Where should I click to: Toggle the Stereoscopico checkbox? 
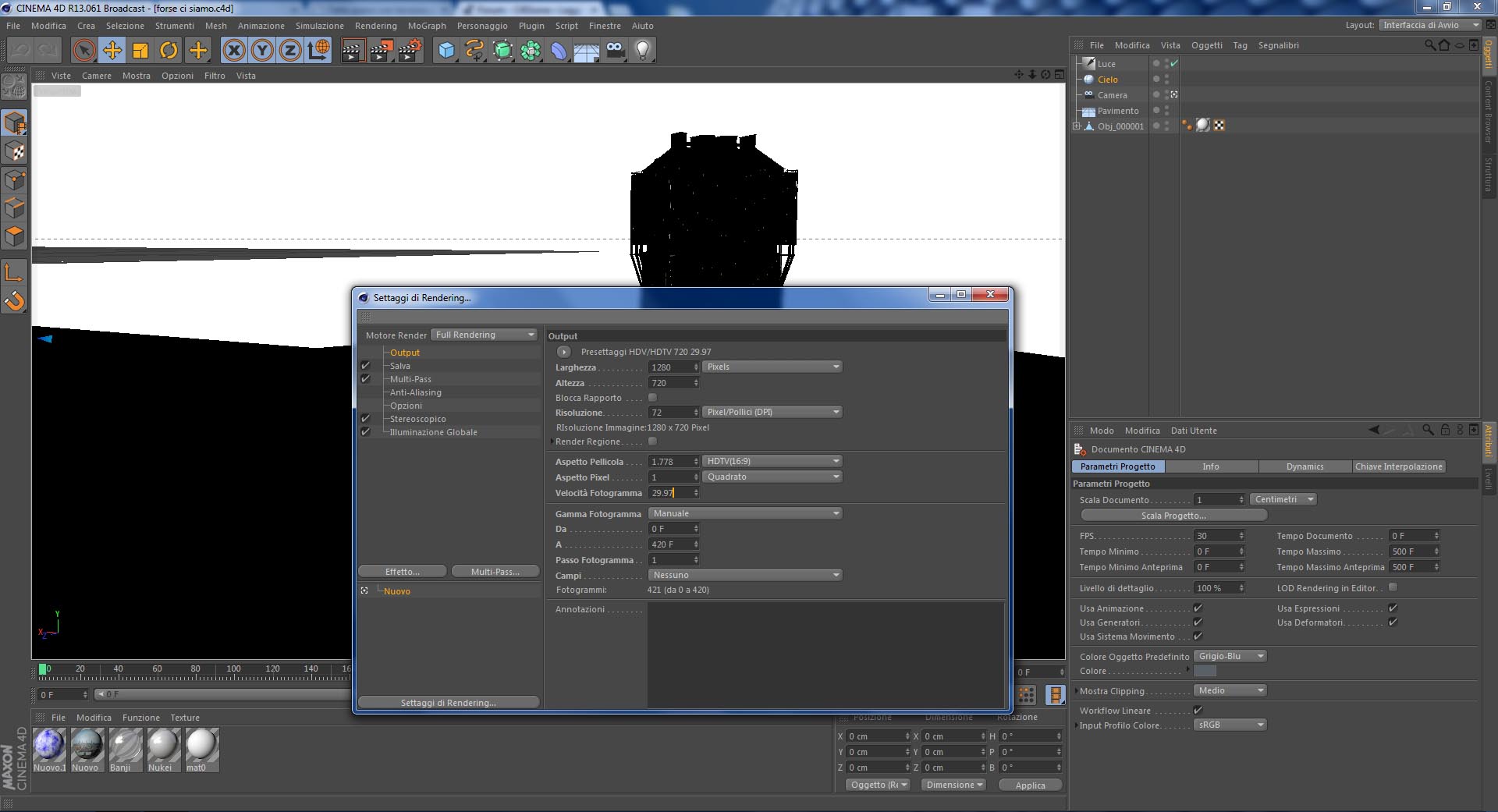coord(365,419)
